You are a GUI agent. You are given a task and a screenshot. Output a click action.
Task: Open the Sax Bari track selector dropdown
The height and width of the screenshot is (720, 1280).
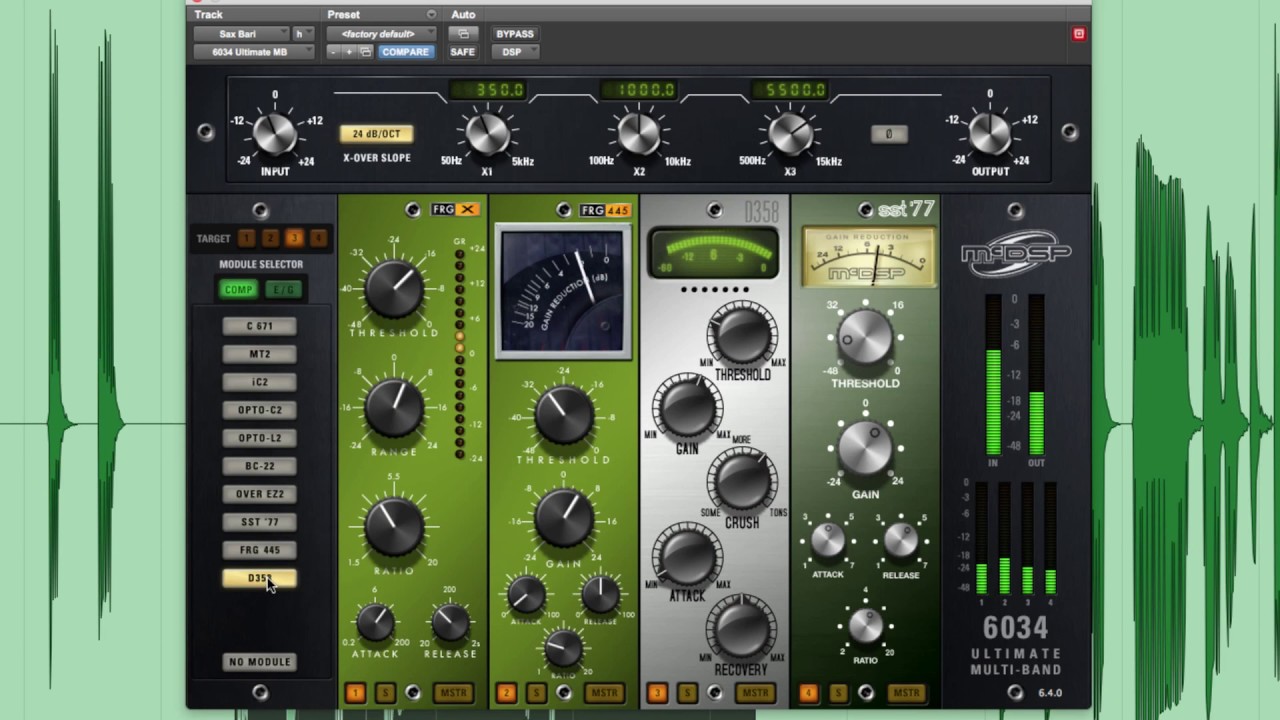240,34
